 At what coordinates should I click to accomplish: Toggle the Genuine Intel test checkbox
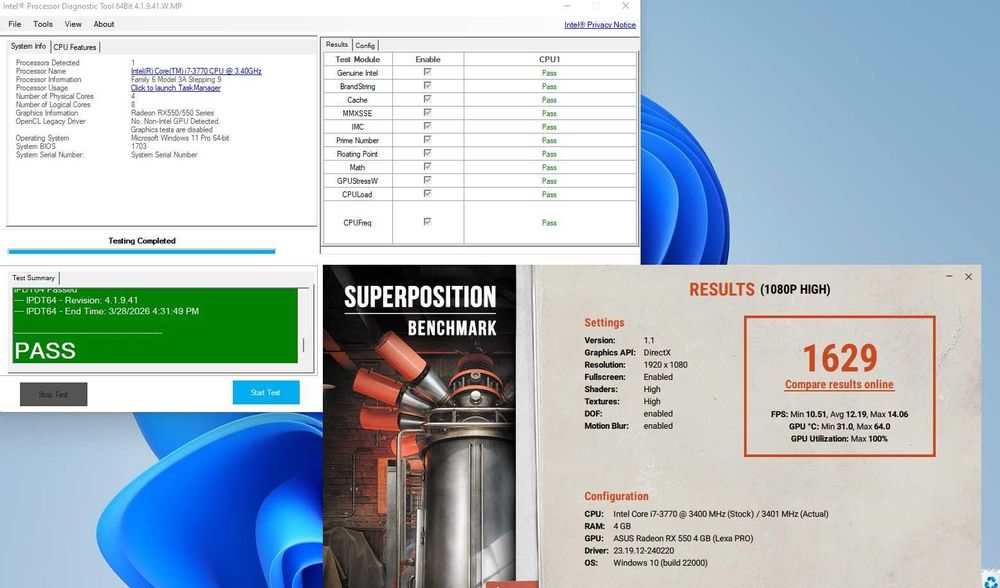tap(427, 72)
